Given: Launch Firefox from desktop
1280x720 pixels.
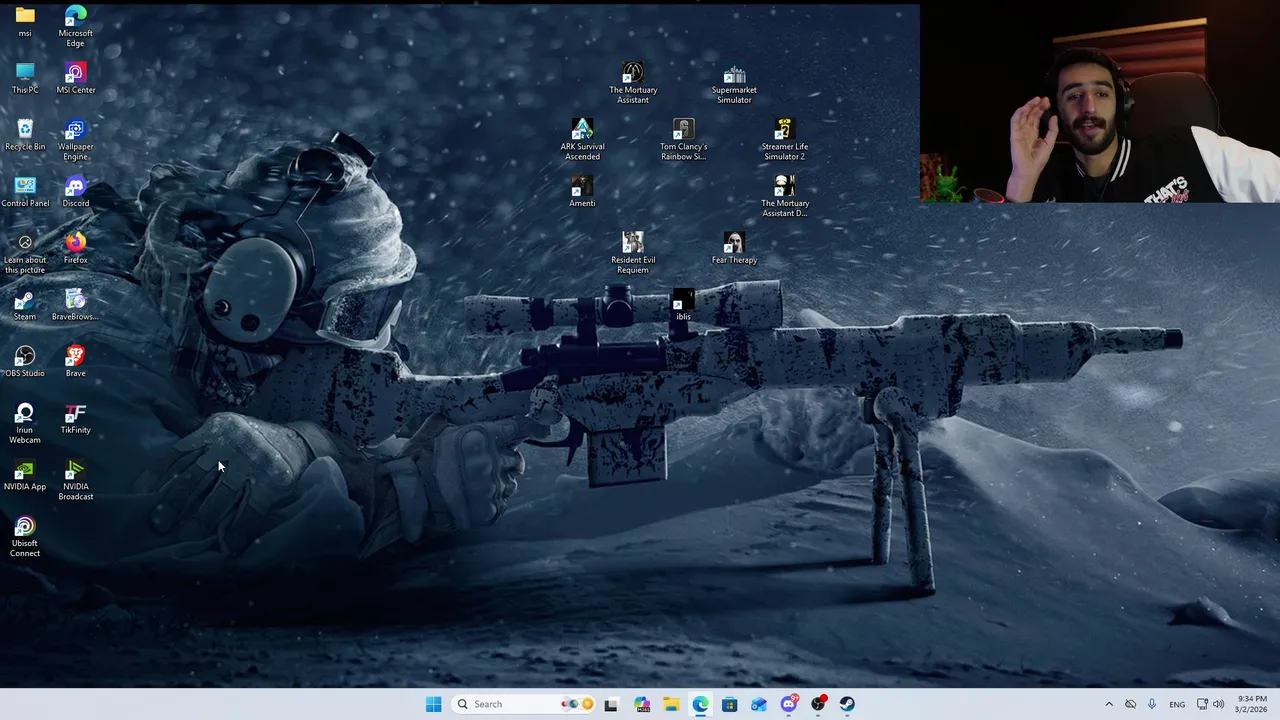Looking at the screenshot, I should coord(75,248).
